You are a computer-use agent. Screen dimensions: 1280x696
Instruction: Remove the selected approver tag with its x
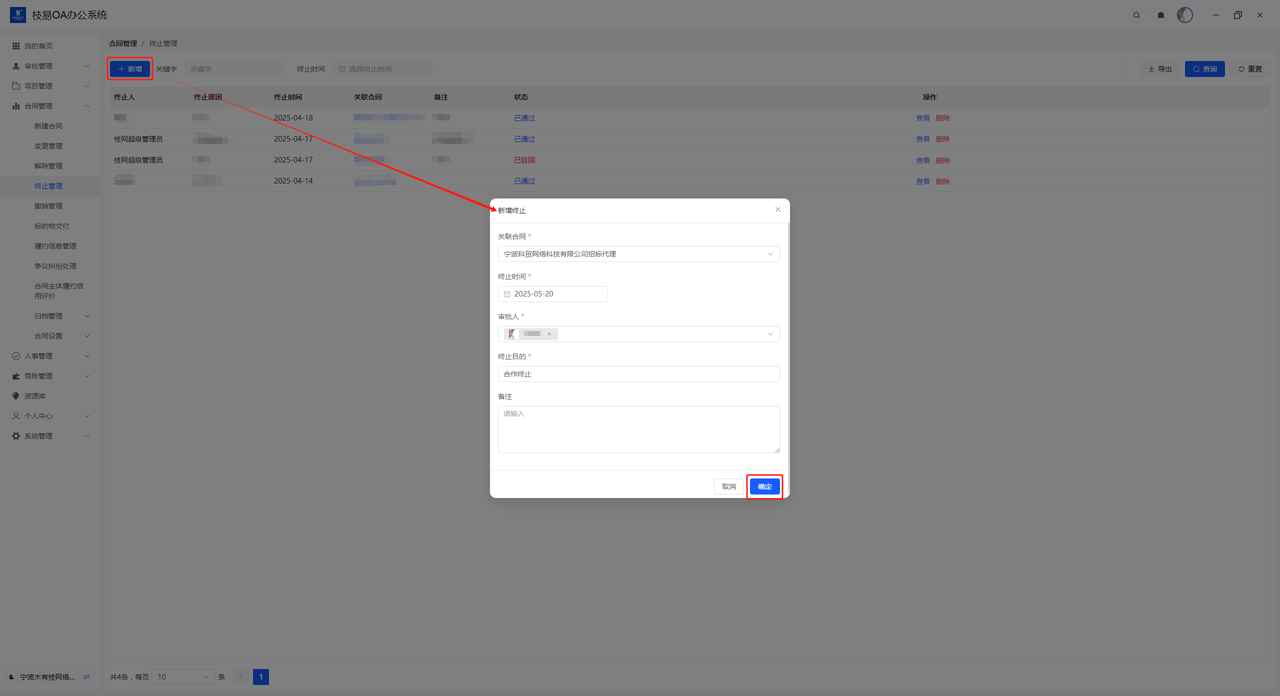[549, 334]
